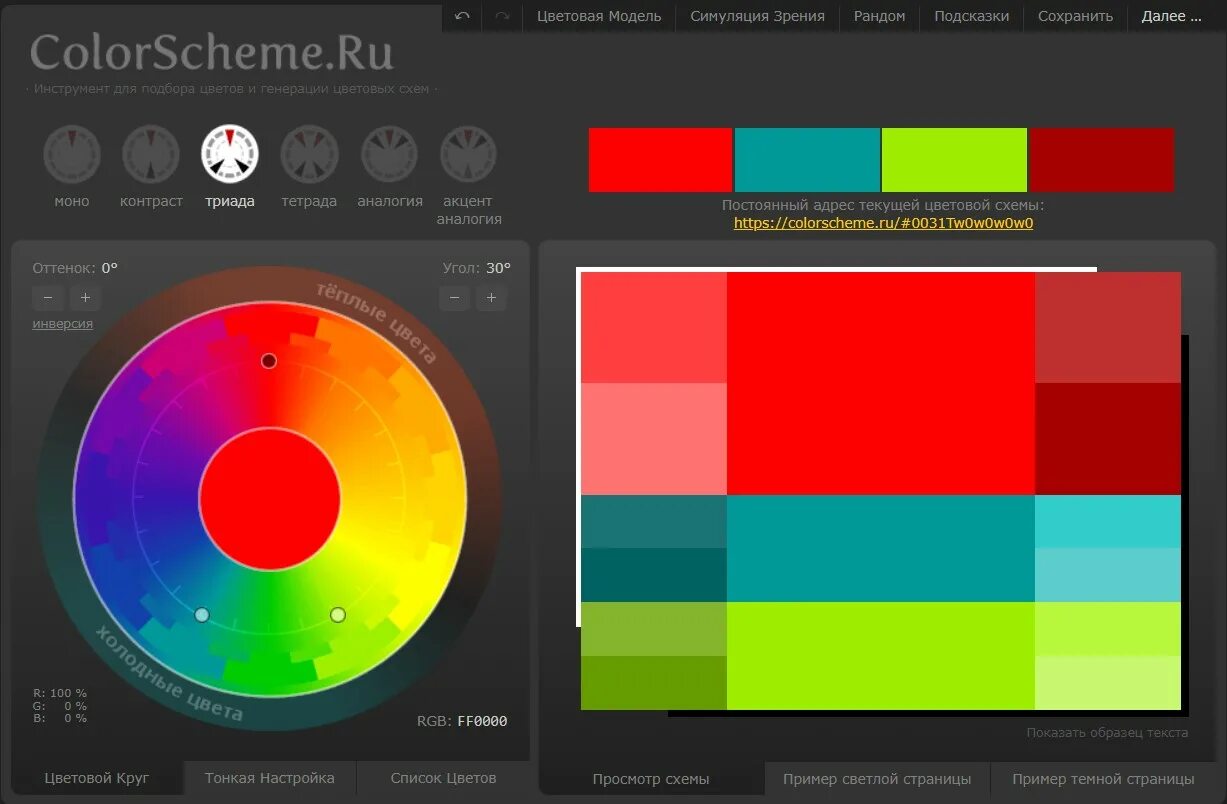
Task: Click the primary hue marker on the wheel
Action: coord(269,361)
